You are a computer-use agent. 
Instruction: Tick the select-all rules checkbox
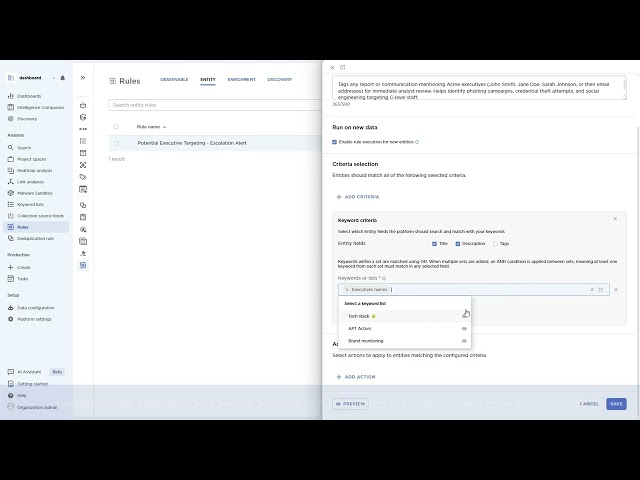(116, 127)
